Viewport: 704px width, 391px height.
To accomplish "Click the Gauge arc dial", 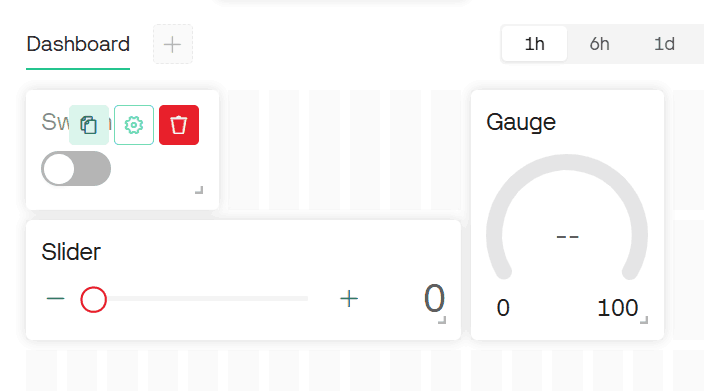I will coord(567,217).
